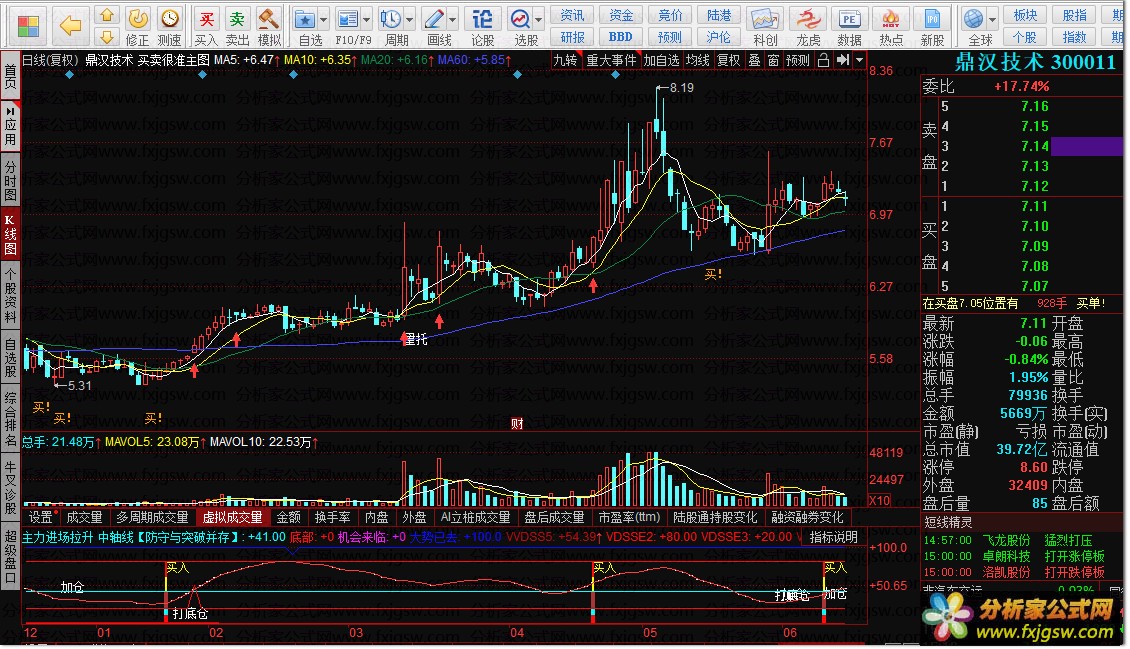Viewport: 1130px width, 649px height.
Task: Click the 测速 clock icon
Action: click(x=169, y=18)
